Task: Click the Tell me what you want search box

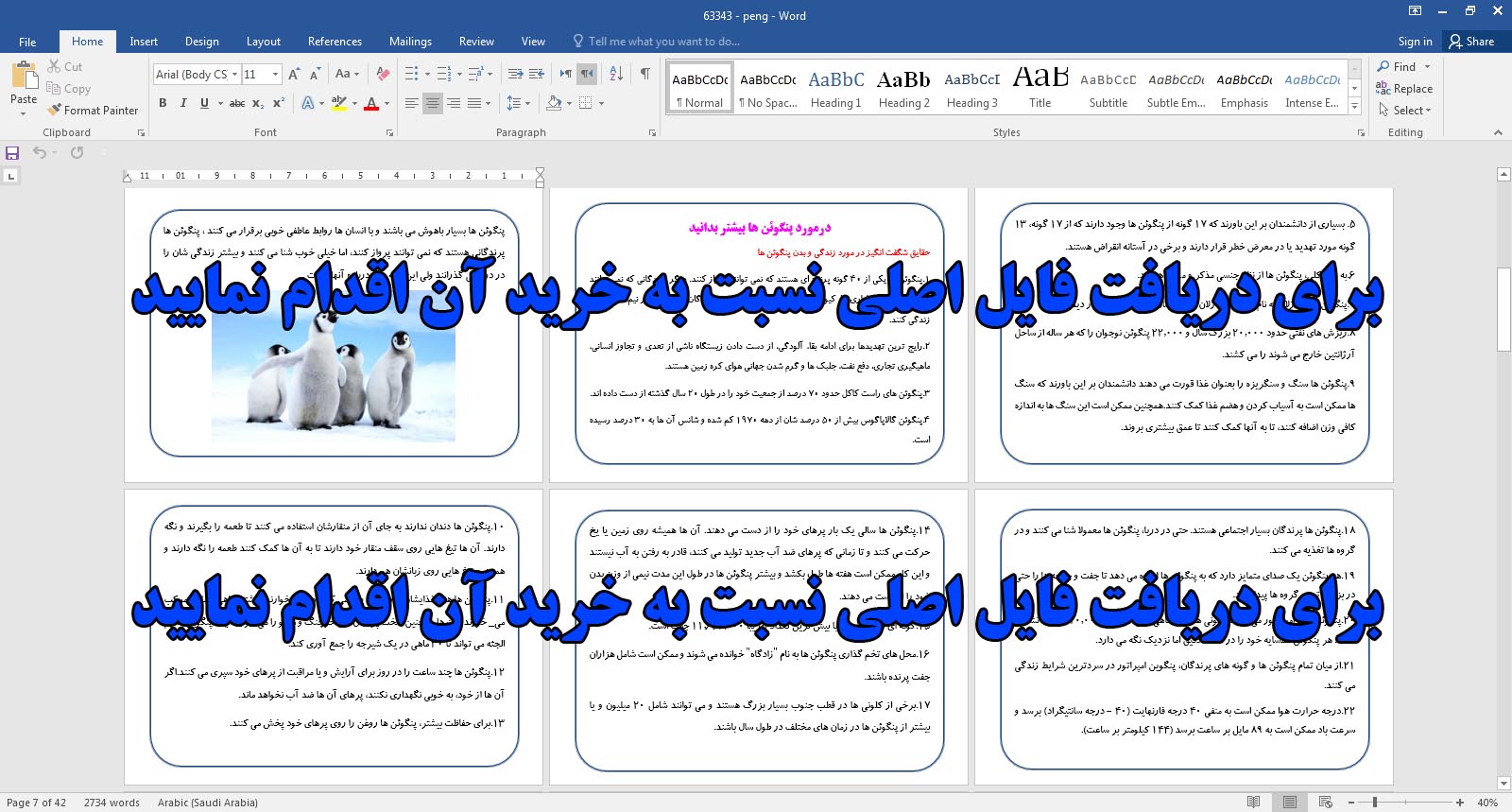Action: 663,42
